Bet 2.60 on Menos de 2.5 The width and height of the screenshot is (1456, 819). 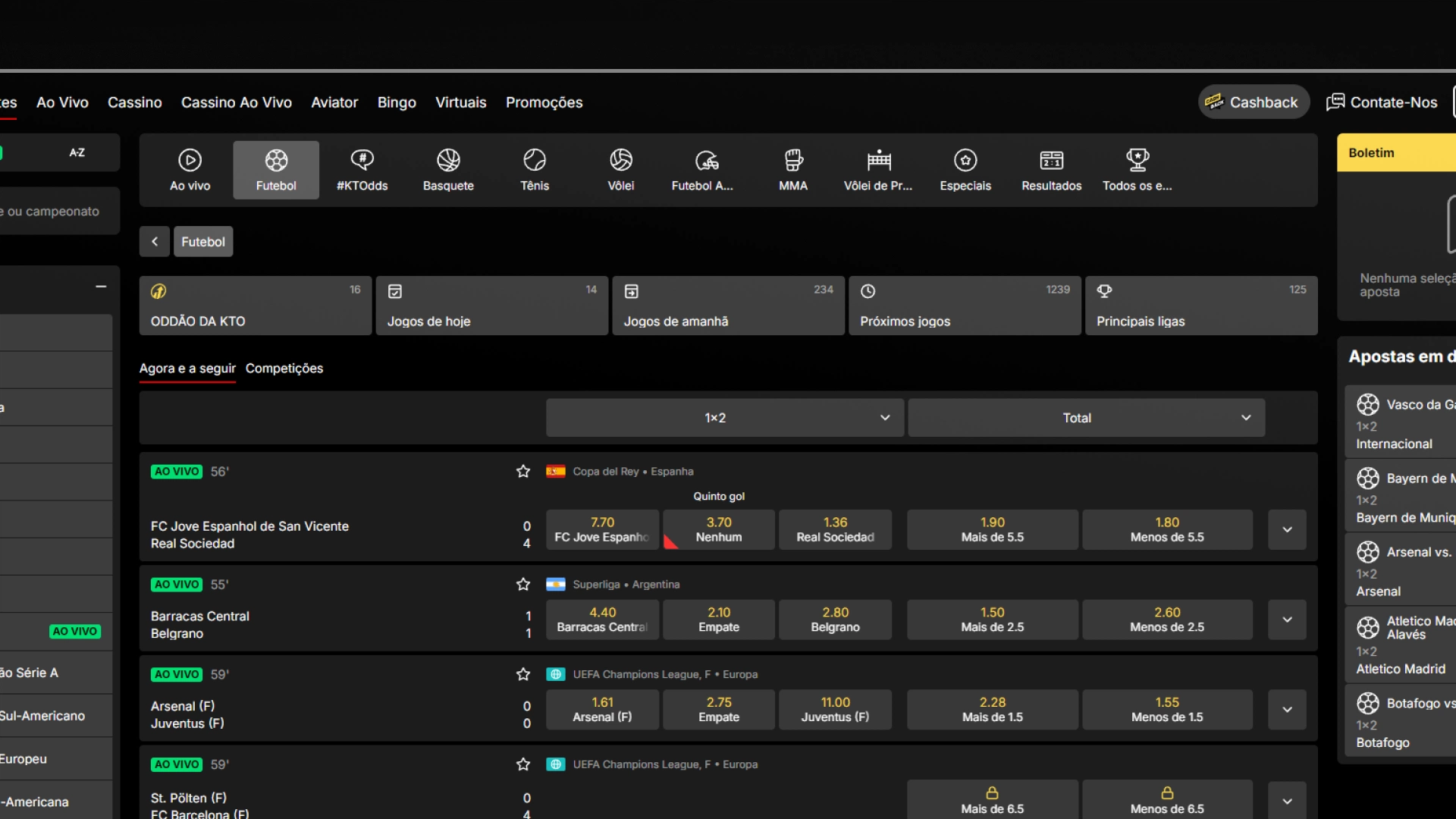[1167, 620]
